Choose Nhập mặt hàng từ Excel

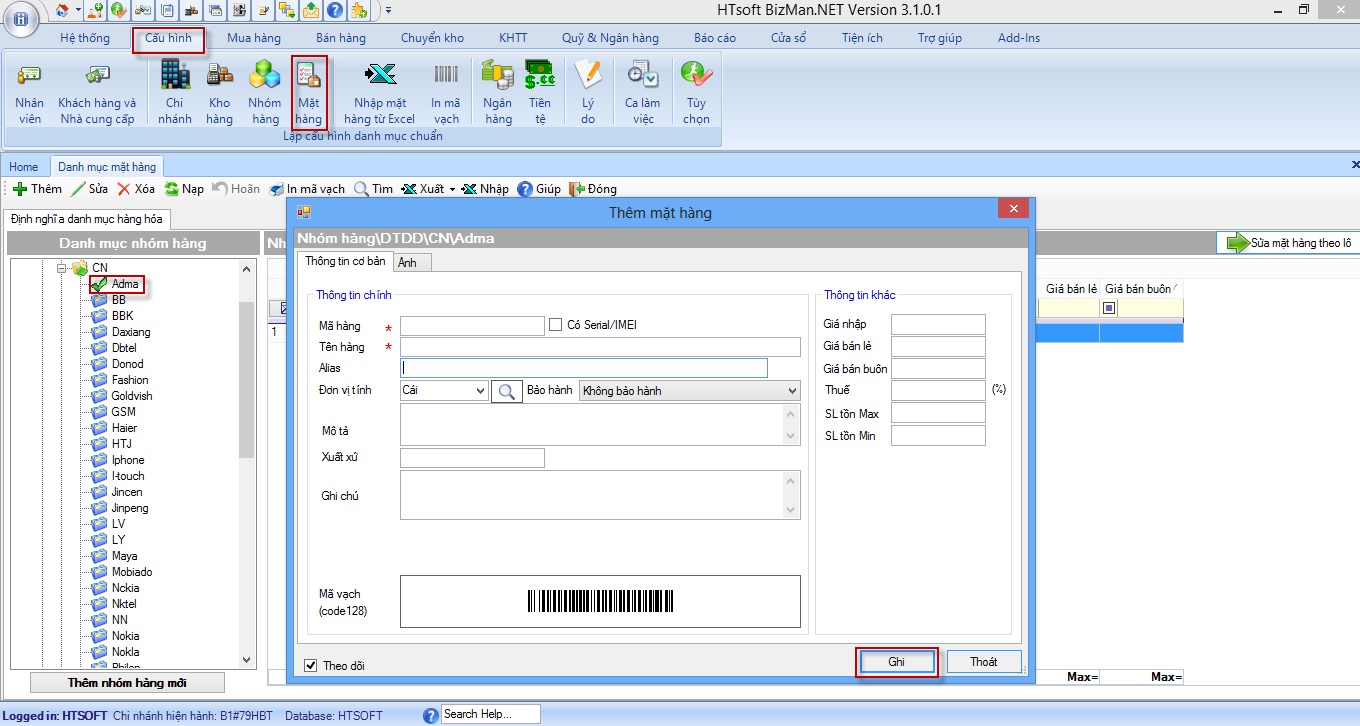click(380, 92)
